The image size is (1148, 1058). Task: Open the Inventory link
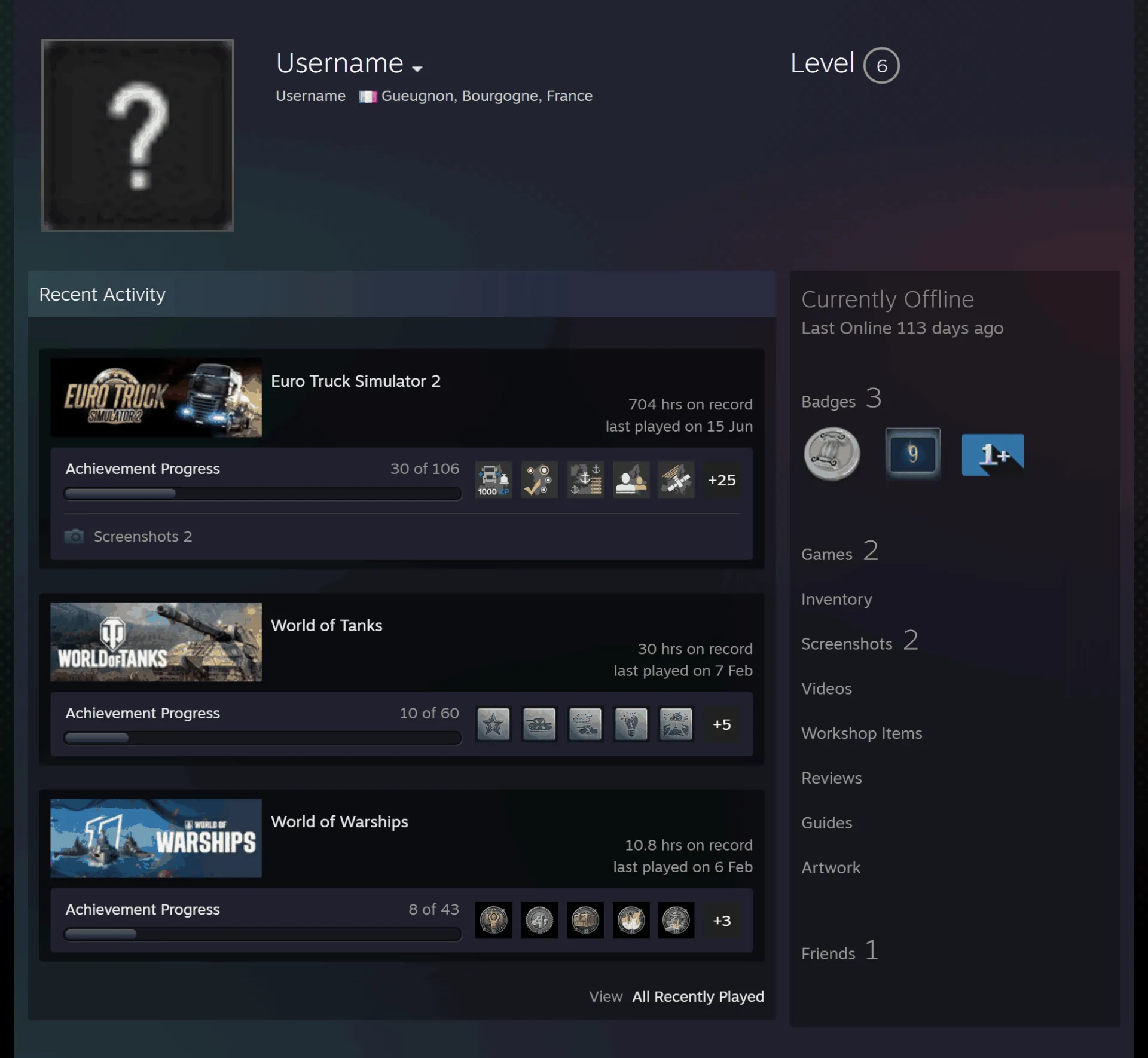(x=836, y=600)
